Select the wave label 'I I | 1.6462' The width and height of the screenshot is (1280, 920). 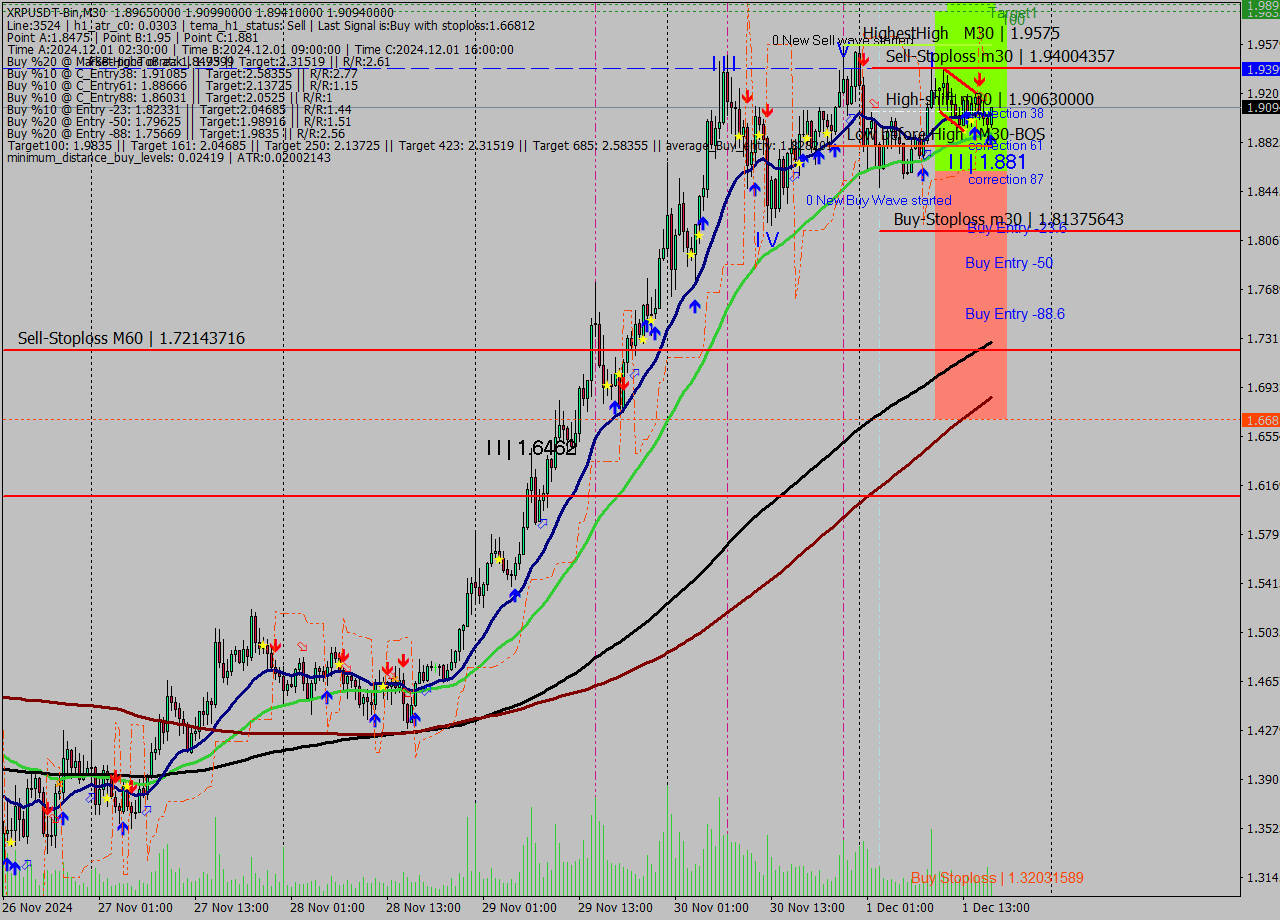point(531,448)
